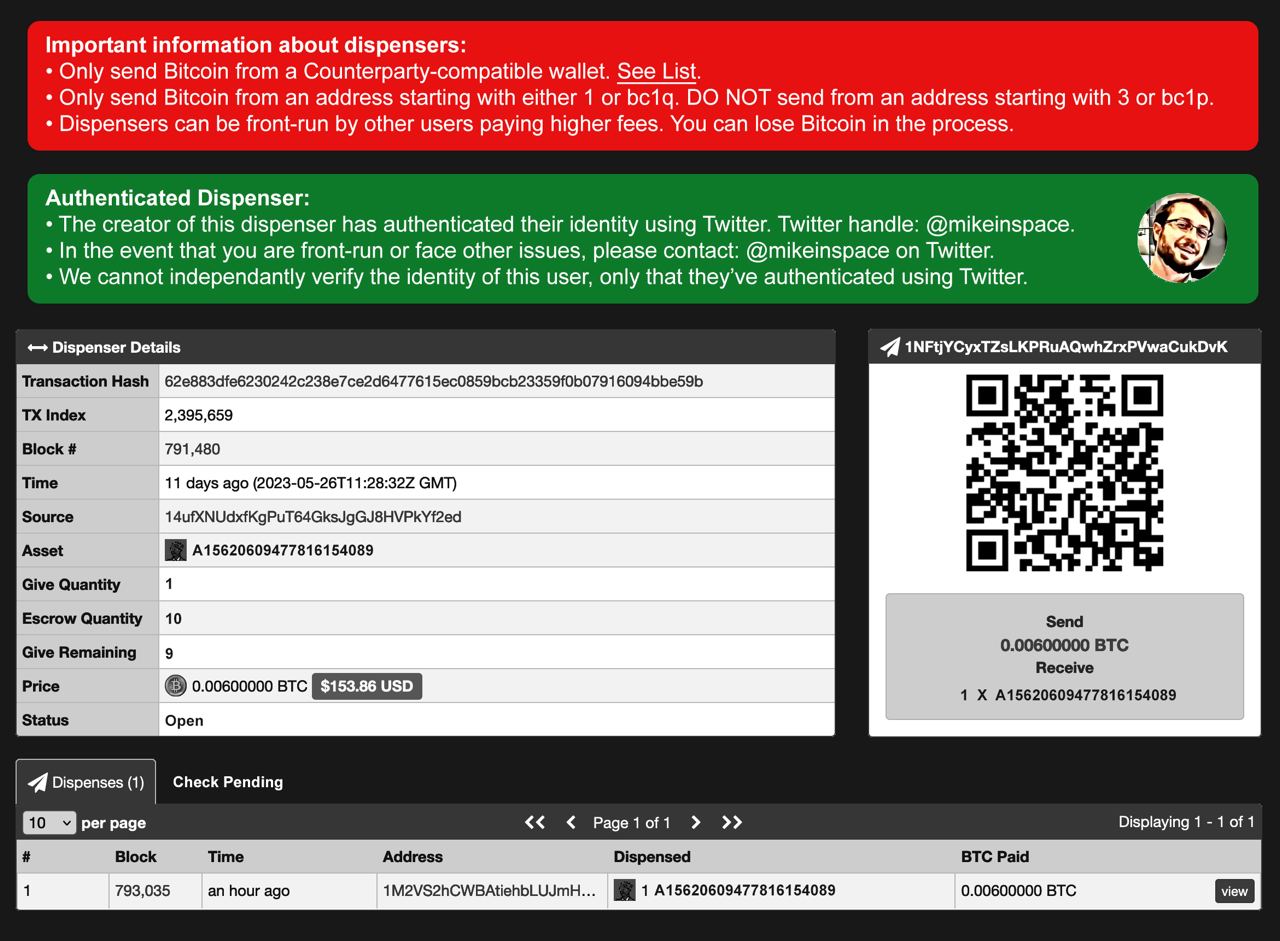Click the view button in dispense row
The width and height of the screenshot is (1280, 941).
click(1234, 891)
